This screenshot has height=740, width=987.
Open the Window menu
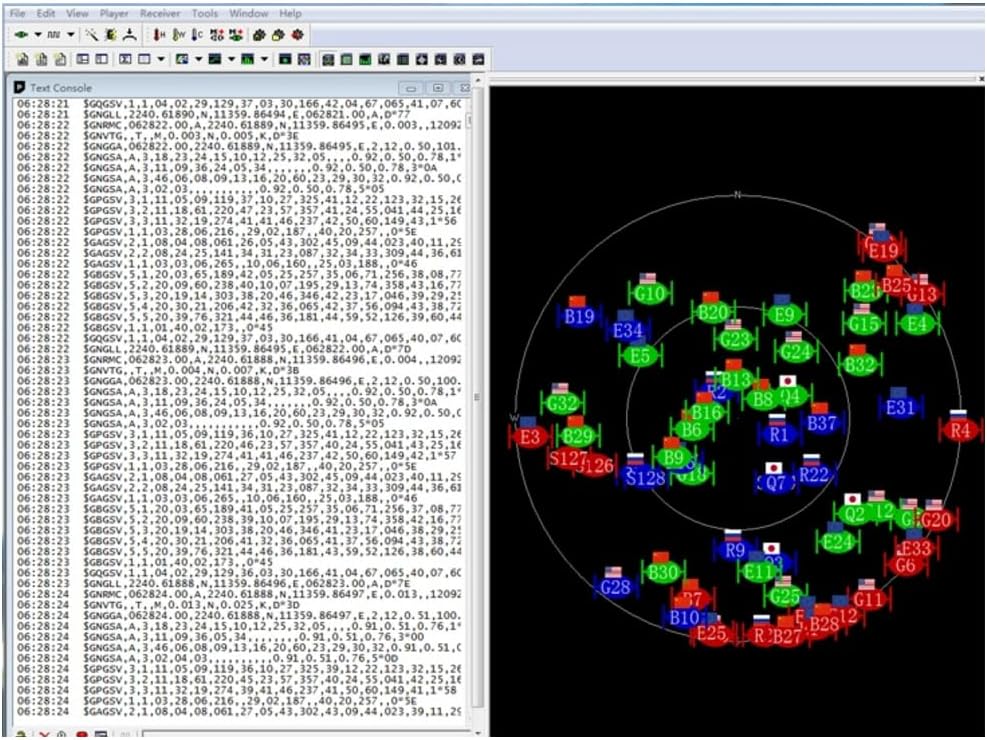249,13
